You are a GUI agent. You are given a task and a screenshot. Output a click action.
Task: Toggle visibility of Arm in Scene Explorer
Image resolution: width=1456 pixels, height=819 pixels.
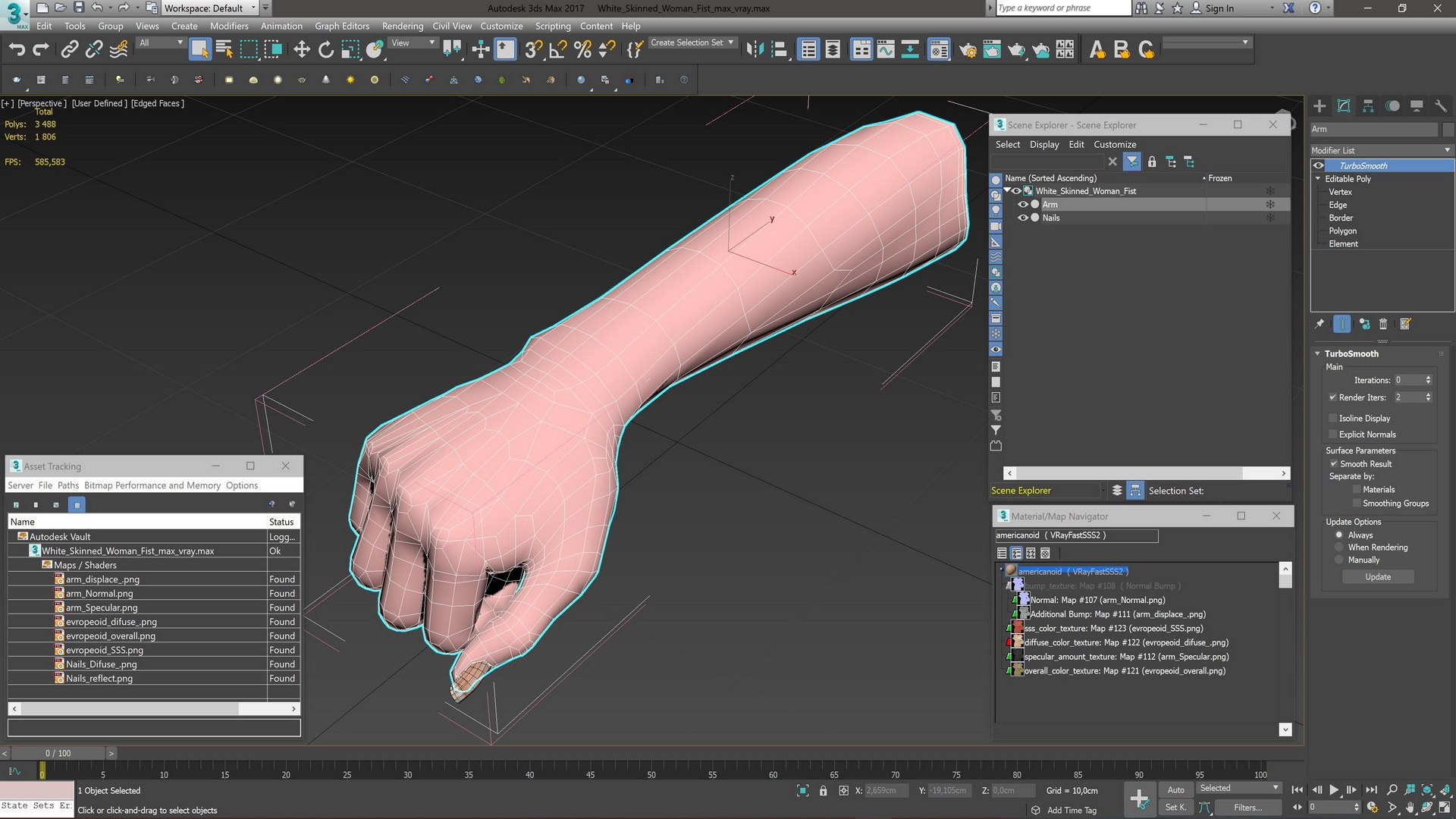point(1023,205)
